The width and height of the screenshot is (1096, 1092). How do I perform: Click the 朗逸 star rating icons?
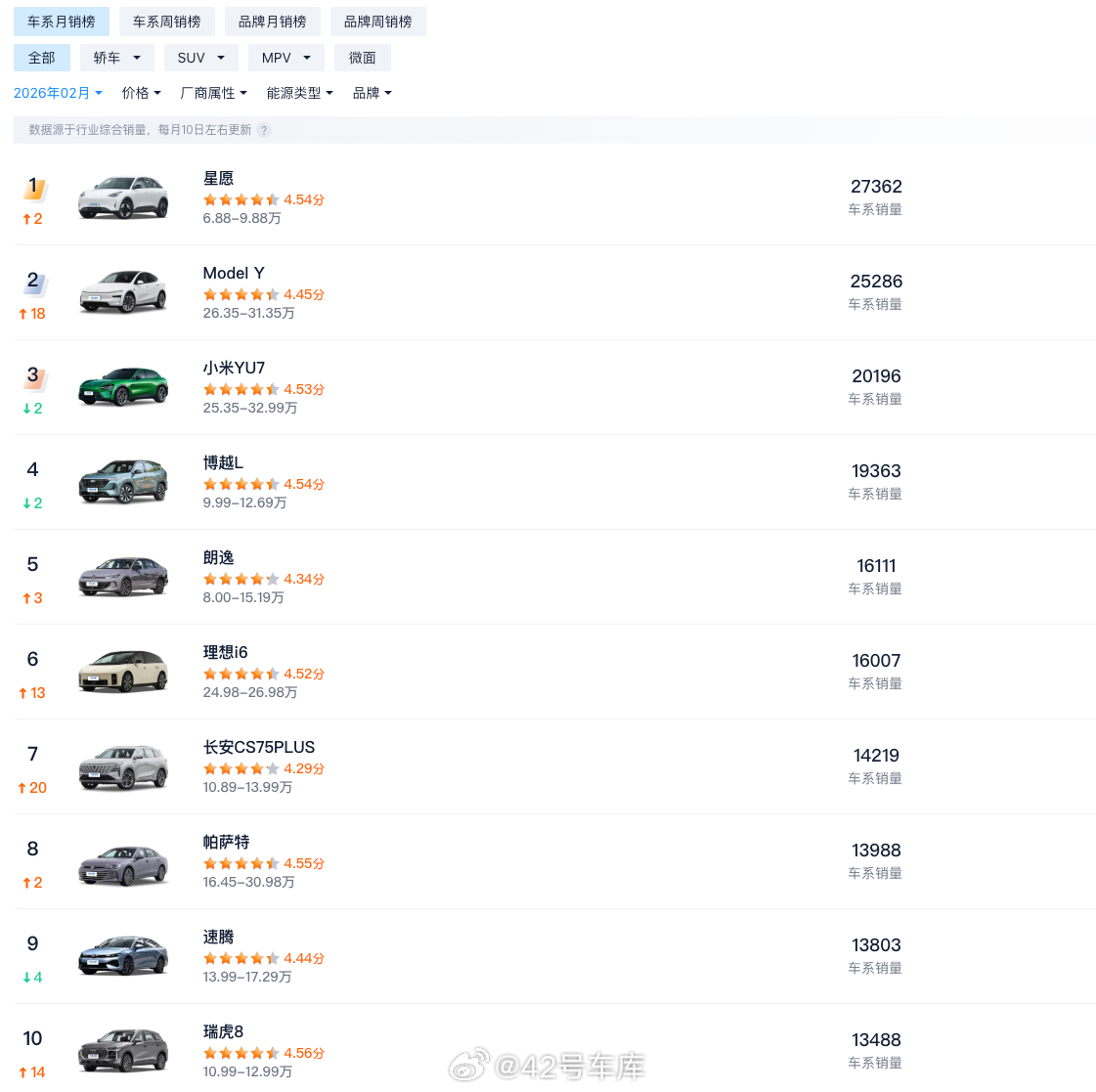tap(241, 579)
